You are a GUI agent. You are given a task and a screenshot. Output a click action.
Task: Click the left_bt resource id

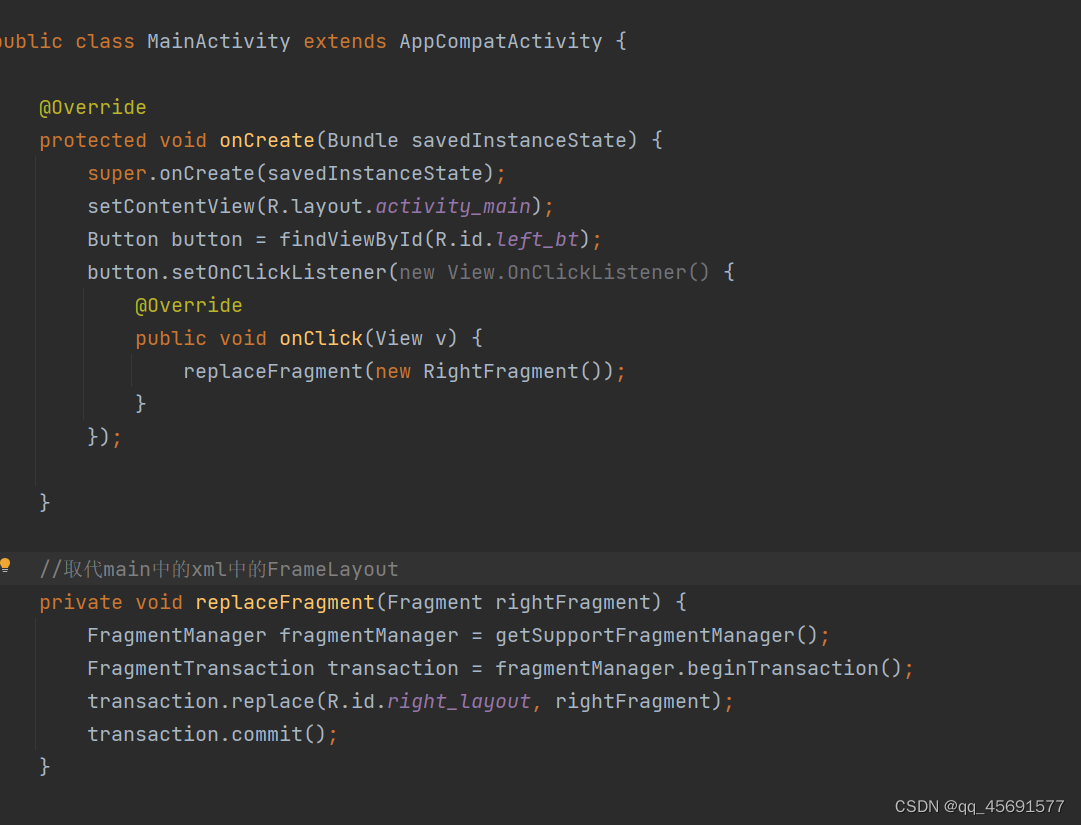pyautogui.click(x=537, y=240)
